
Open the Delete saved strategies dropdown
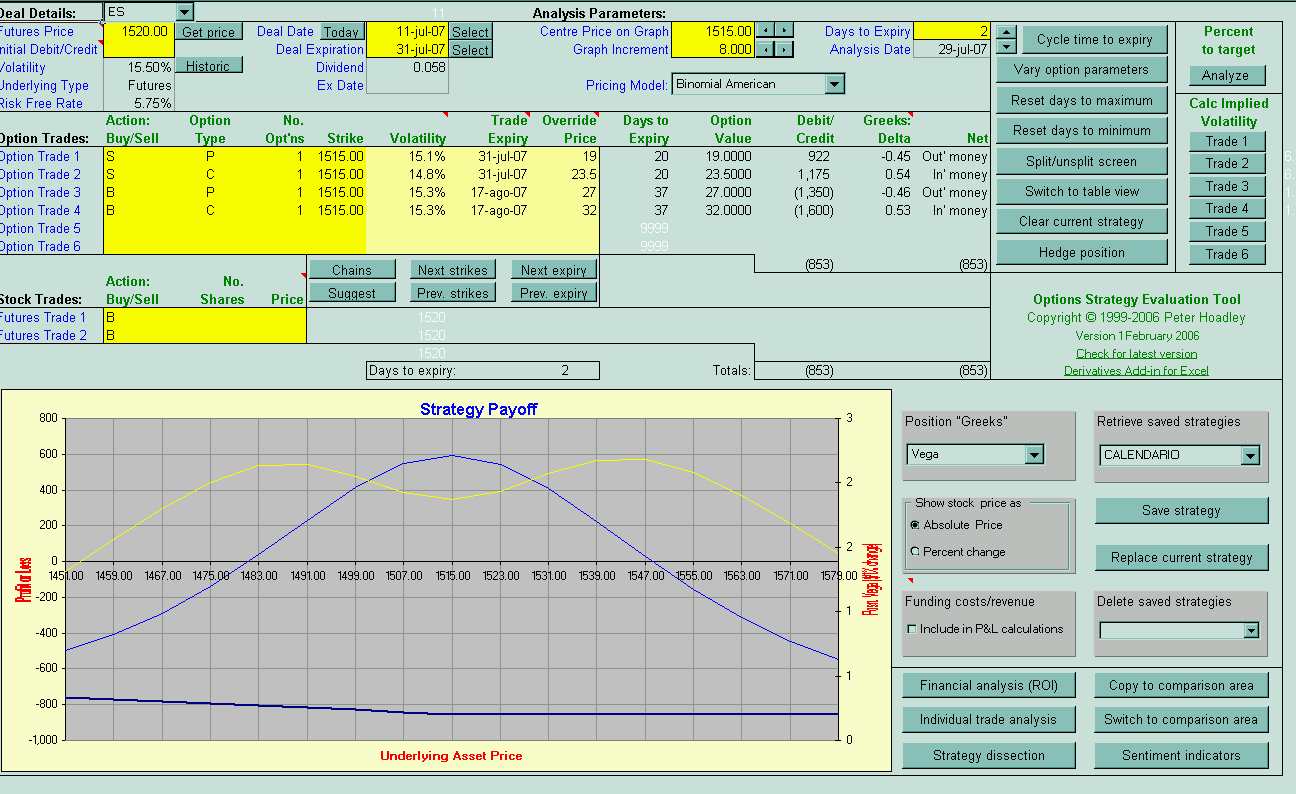tap(1250, 630)
